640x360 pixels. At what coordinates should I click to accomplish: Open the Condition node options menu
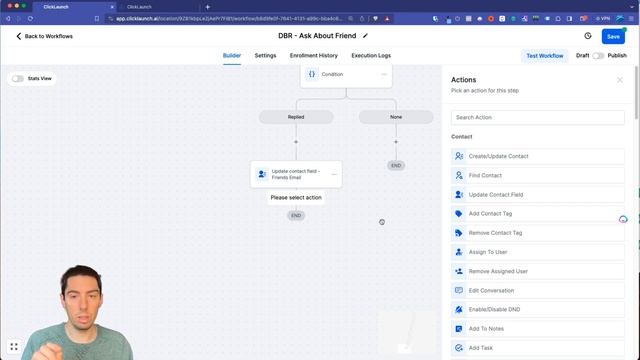click(x=384, y=74)
